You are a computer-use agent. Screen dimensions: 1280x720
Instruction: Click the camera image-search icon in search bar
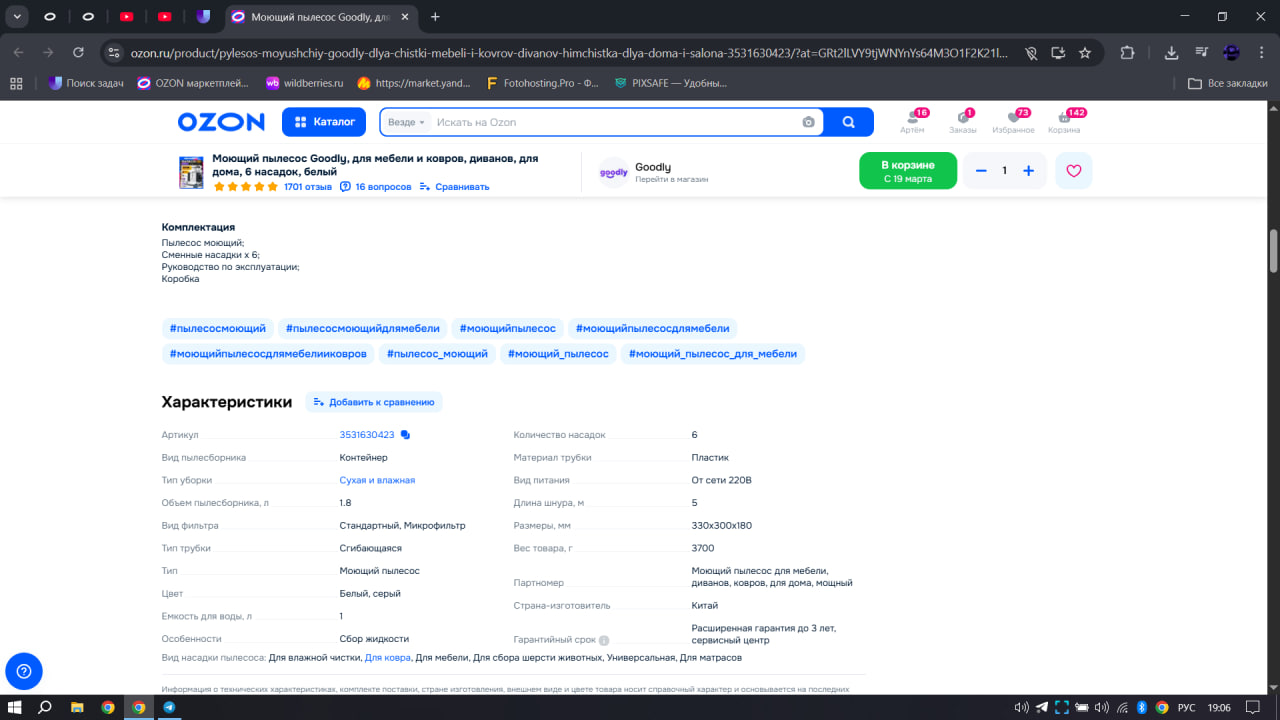click(x=808, y=122)
